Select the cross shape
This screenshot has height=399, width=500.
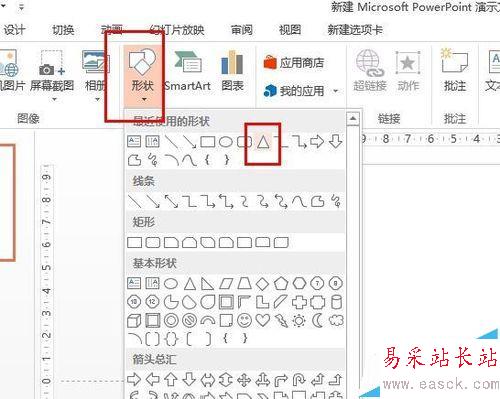click(299, 302)
